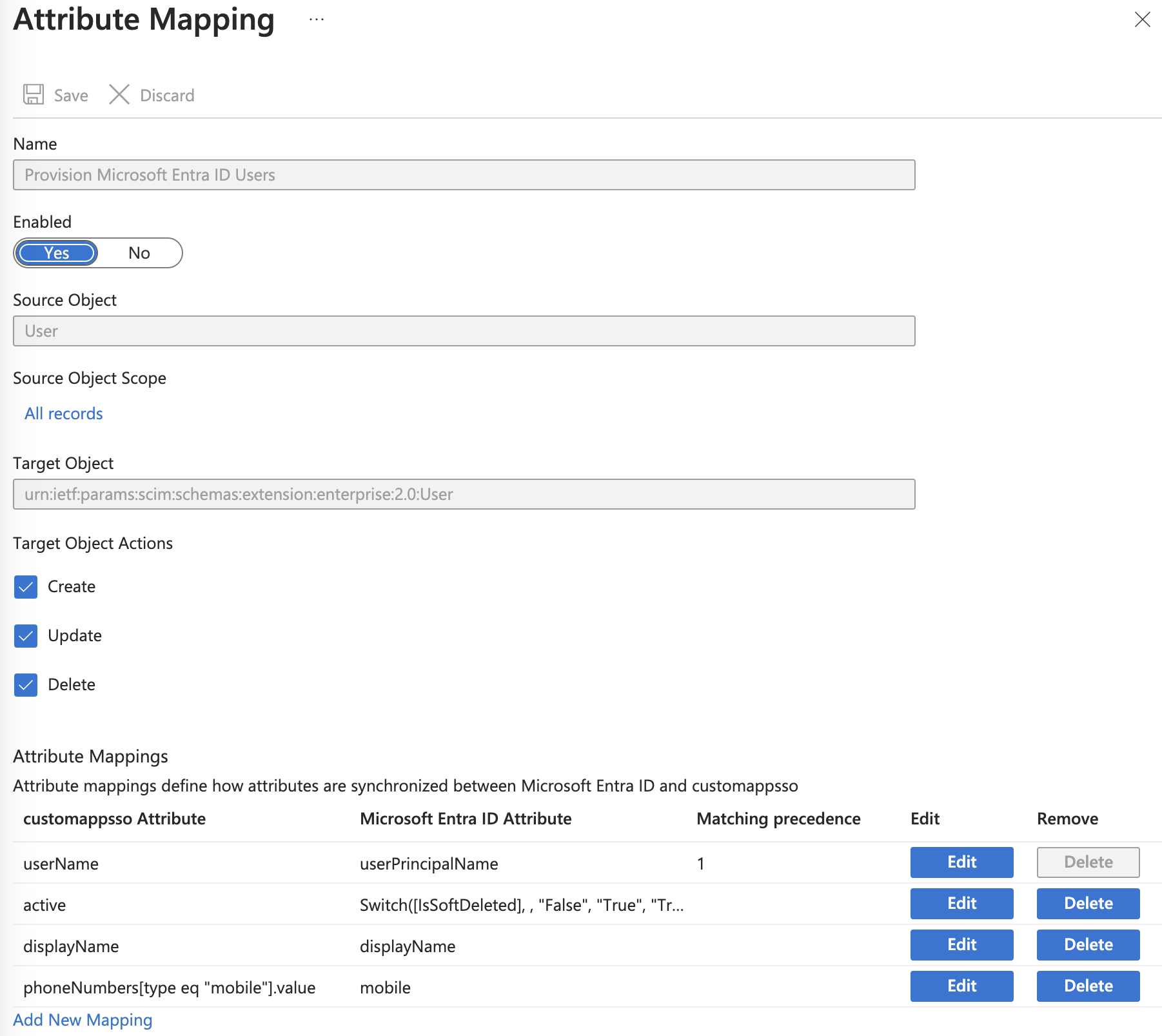Uncheck the Delete action checkbox

click(26, 684)
